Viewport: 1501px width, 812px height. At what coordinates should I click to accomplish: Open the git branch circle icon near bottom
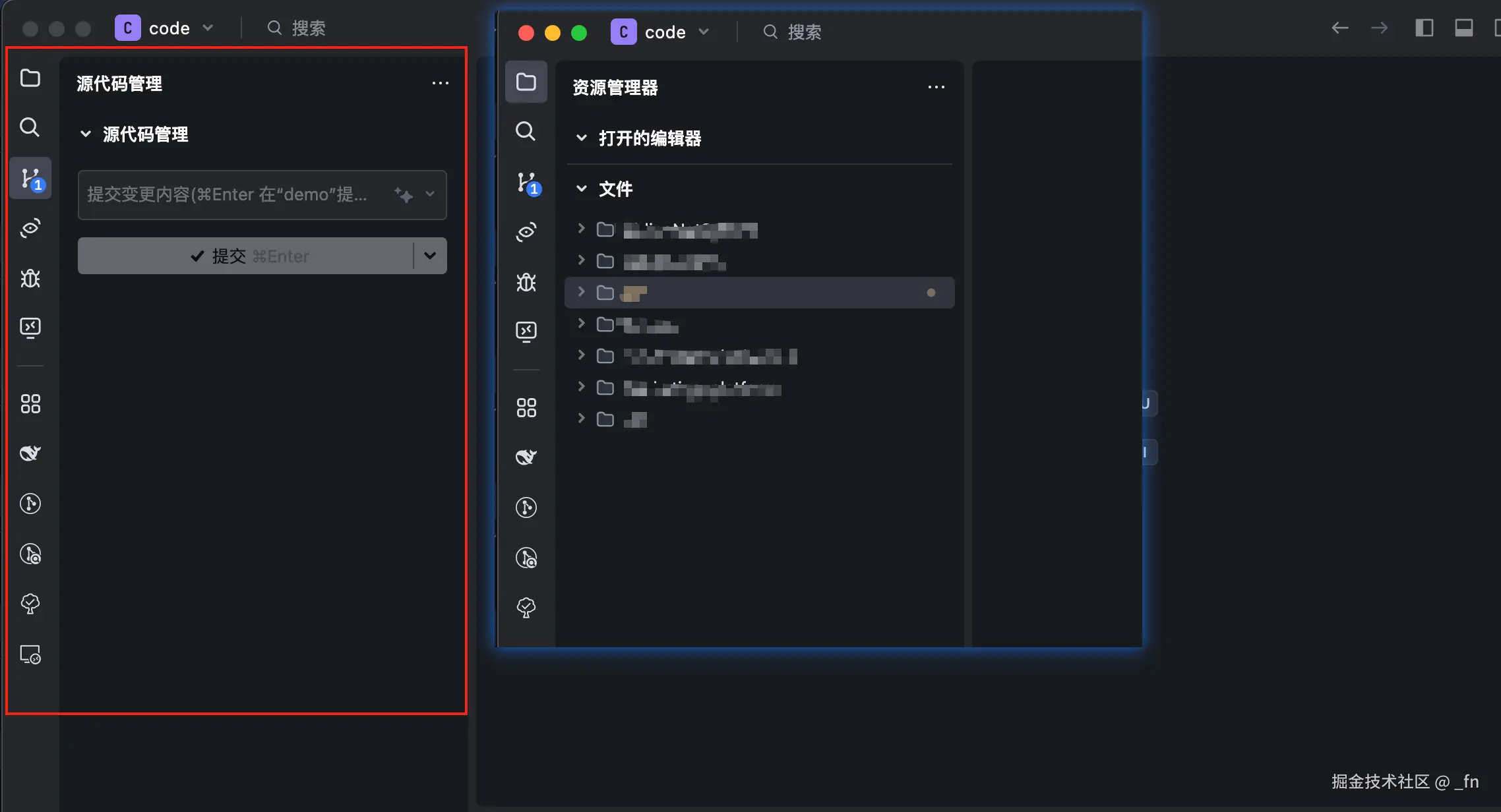[30, 503]
